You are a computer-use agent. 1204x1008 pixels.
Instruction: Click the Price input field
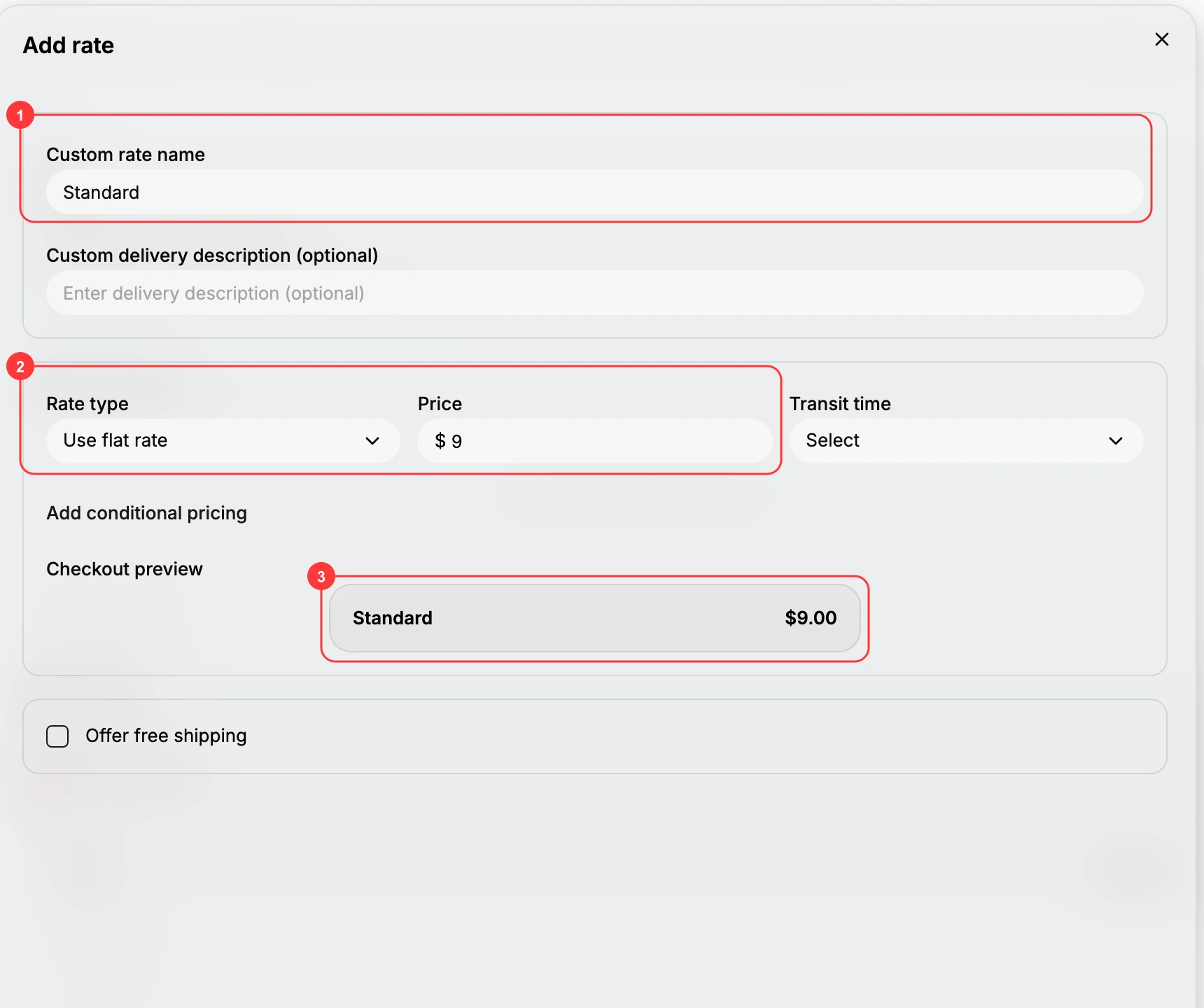click(x=594, y=440)
